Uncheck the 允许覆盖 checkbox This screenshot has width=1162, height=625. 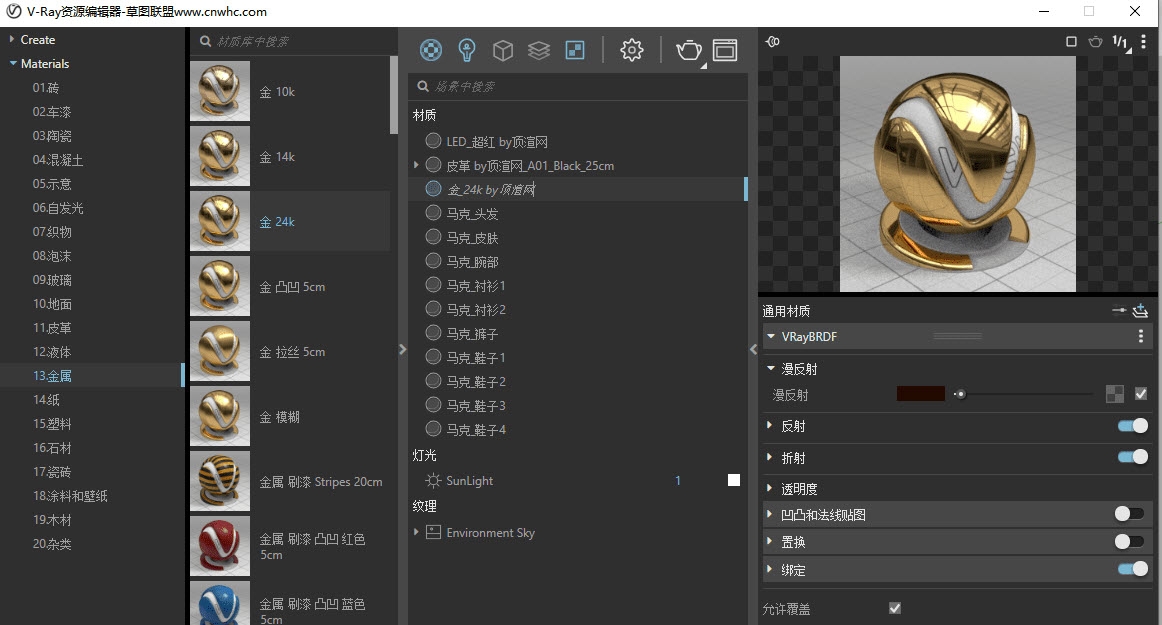(x=895, y=608)
